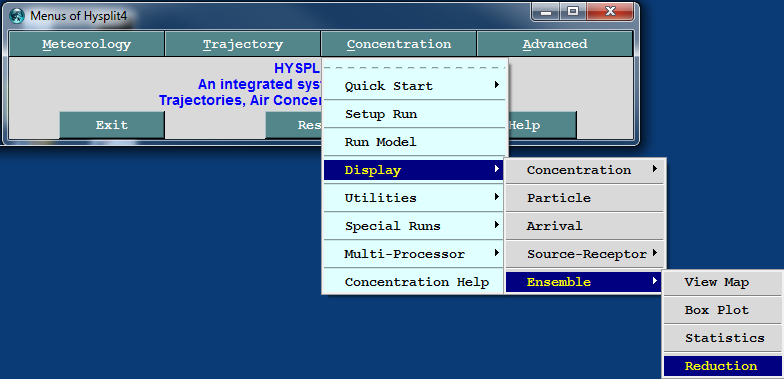784x379 pixels.
Task: Choose Particle display option
Action: [x=584, y=198]
